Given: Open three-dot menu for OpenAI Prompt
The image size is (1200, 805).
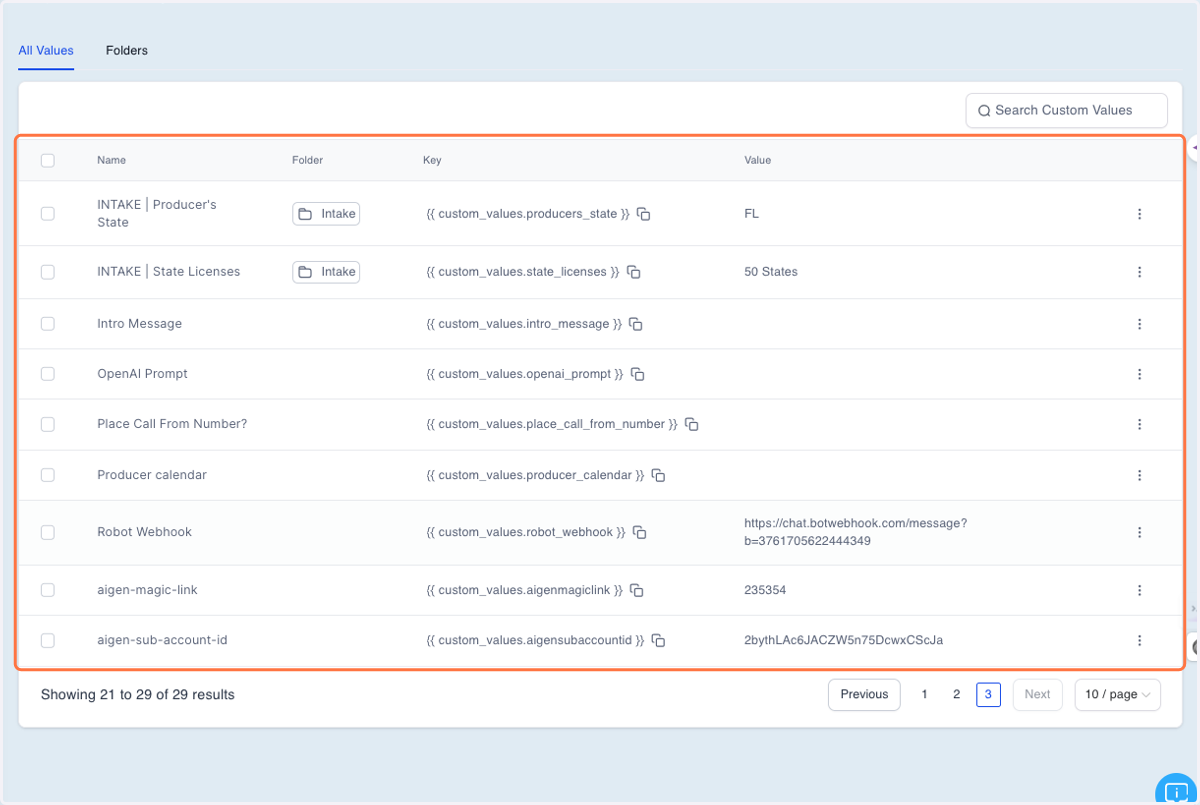Looking at the screenshot, I should pos(1139,374).
